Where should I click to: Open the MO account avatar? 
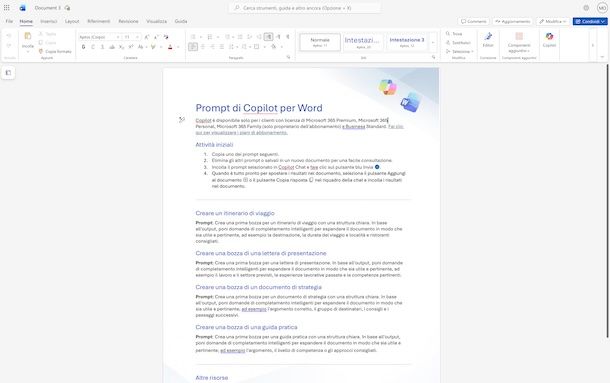(602, 8)
